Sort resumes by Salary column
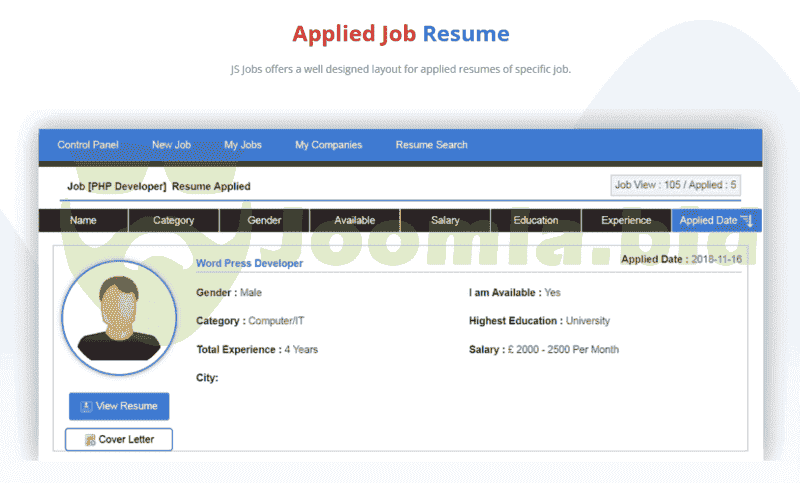 [x=445, y=221]
